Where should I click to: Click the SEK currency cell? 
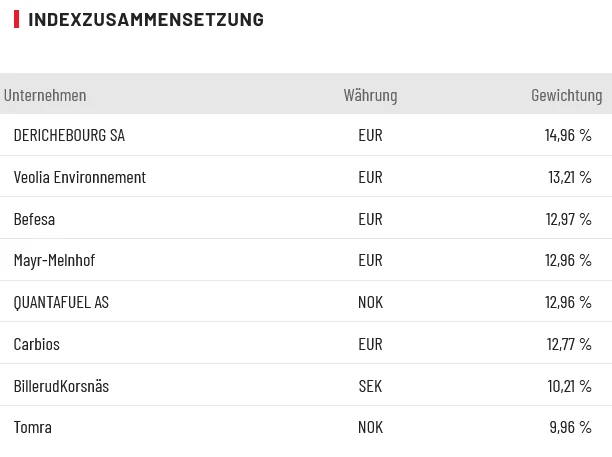click(x=370, y=386)
